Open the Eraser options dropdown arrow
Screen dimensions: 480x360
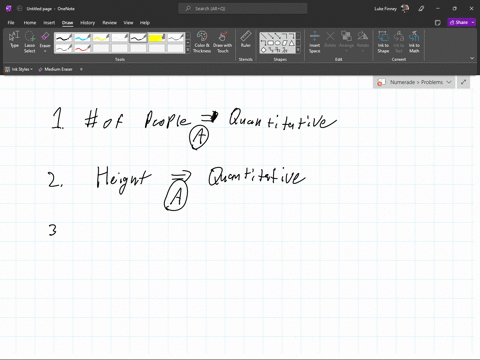pos(45,51)
